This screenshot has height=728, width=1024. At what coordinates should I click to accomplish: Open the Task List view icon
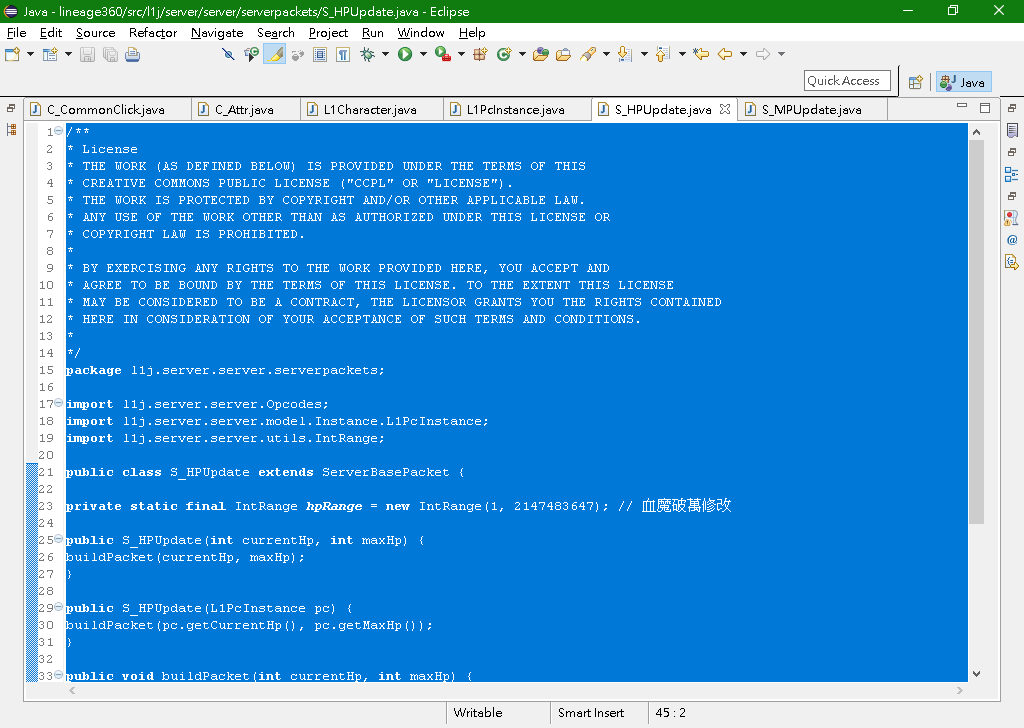[1012, 131]
